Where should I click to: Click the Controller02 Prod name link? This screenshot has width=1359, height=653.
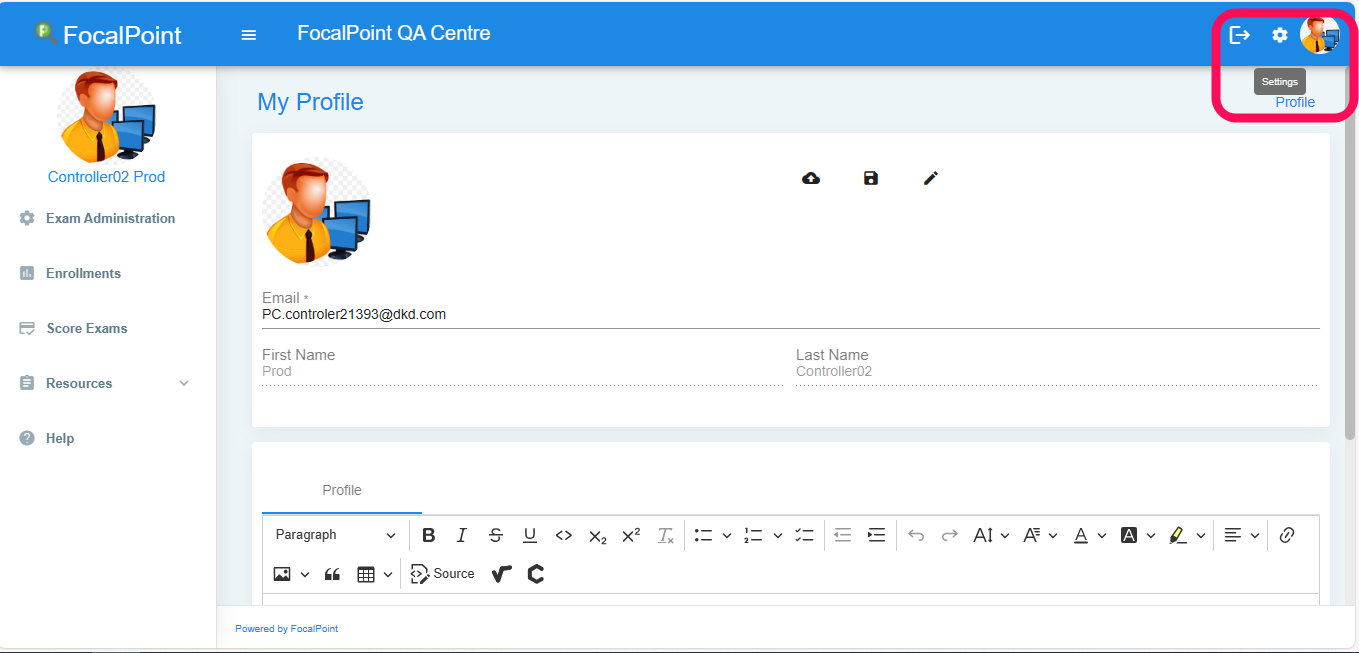pyautogui.click(x=106, y=177)
